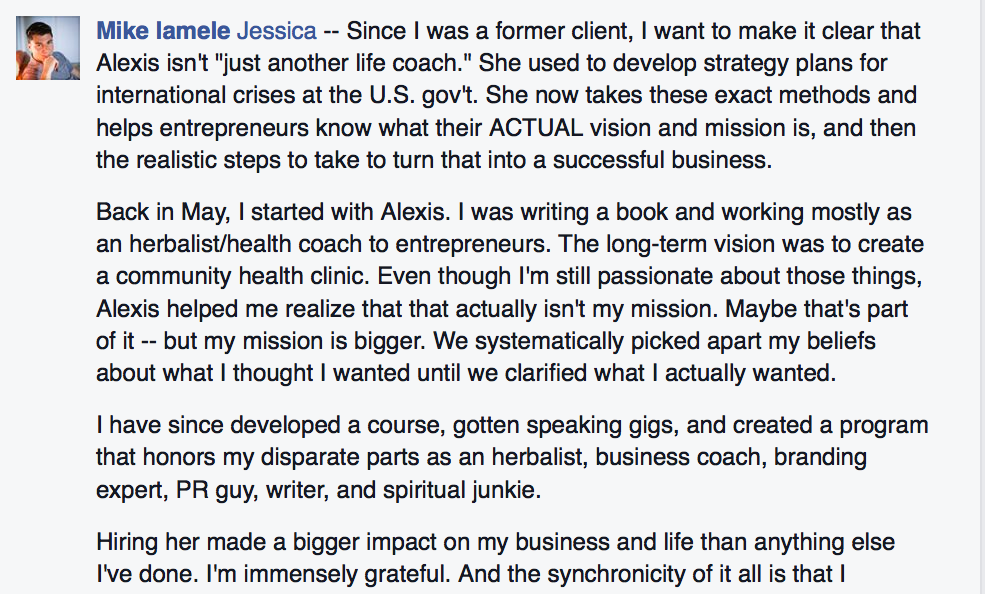Open the Mike Iamele profile name link
This screenshot has height=594, width=985.
[x=163, y=31]
